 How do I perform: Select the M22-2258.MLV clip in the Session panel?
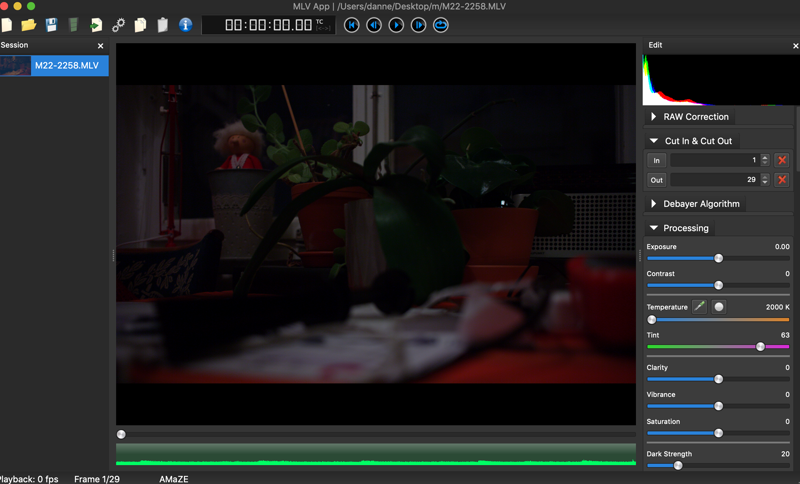coord(54,66)
